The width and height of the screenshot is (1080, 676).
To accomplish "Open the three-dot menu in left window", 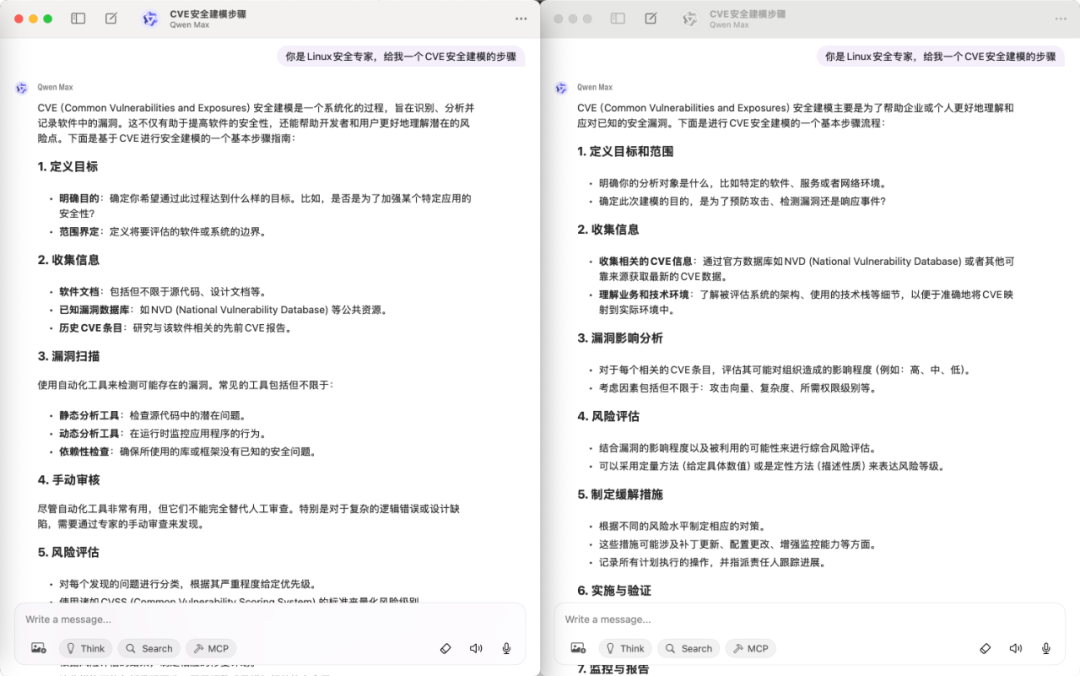I will [x=520, y=18].
